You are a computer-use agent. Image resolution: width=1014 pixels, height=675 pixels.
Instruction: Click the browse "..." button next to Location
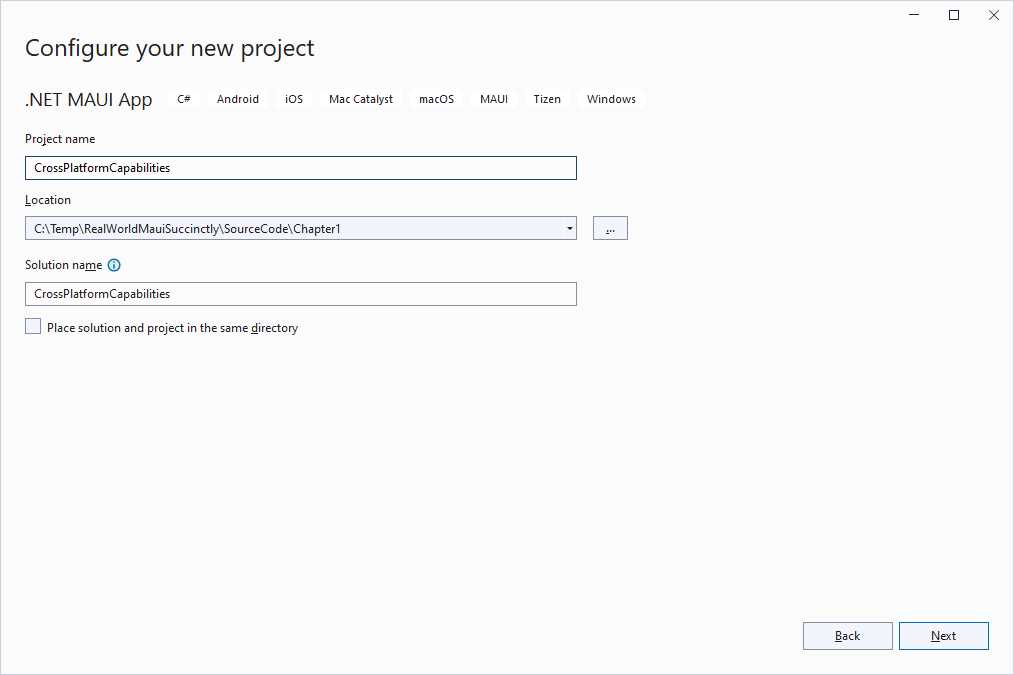pyautogui.click(x=610, y=228)
